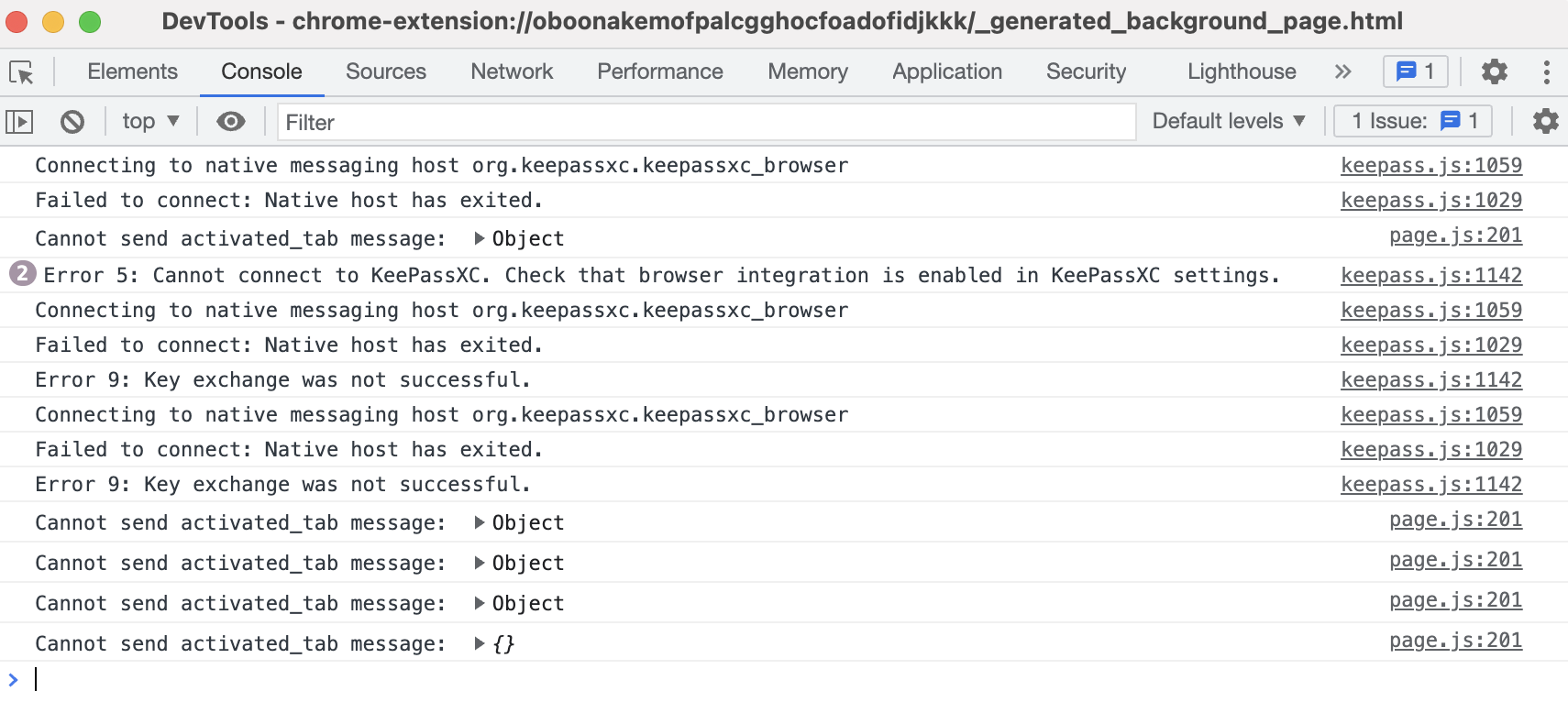This screenshot has height=702, width=1568.
Task: Open the console messages counter badge
Action: point(1415,71)
